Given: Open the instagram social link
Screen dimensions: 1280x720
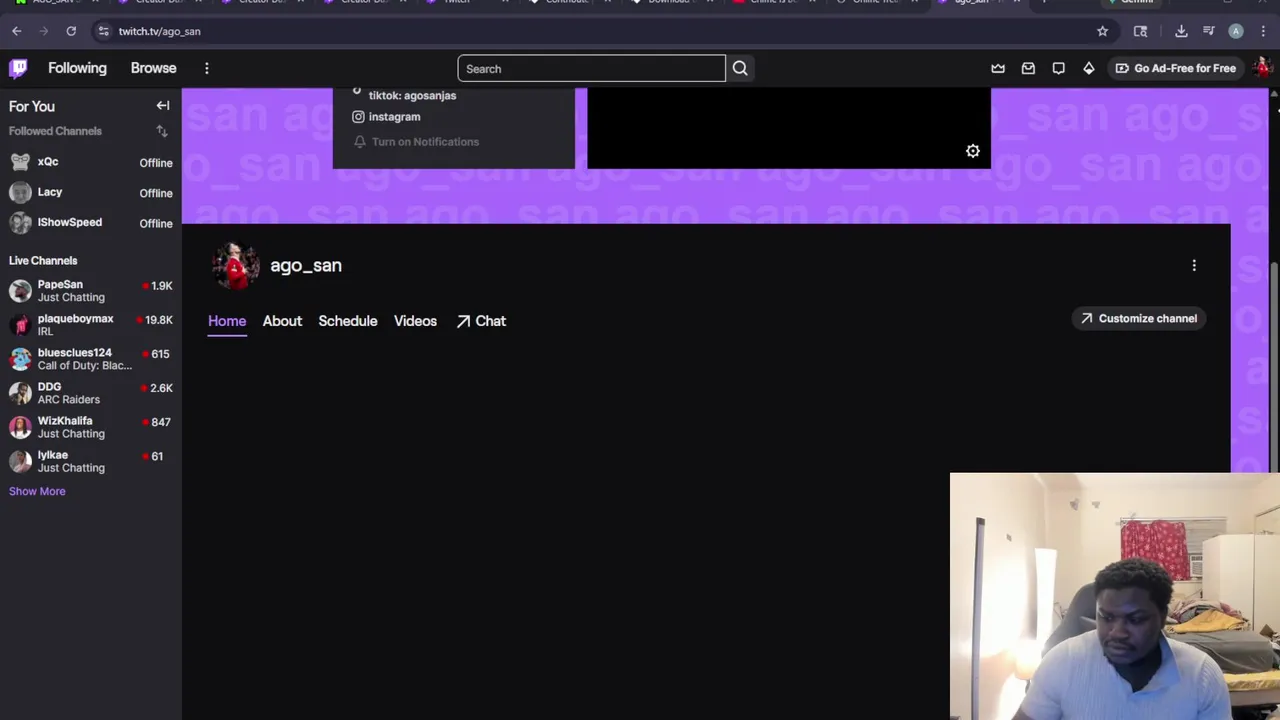Looking at the screenshot, I should coord(386,117).
